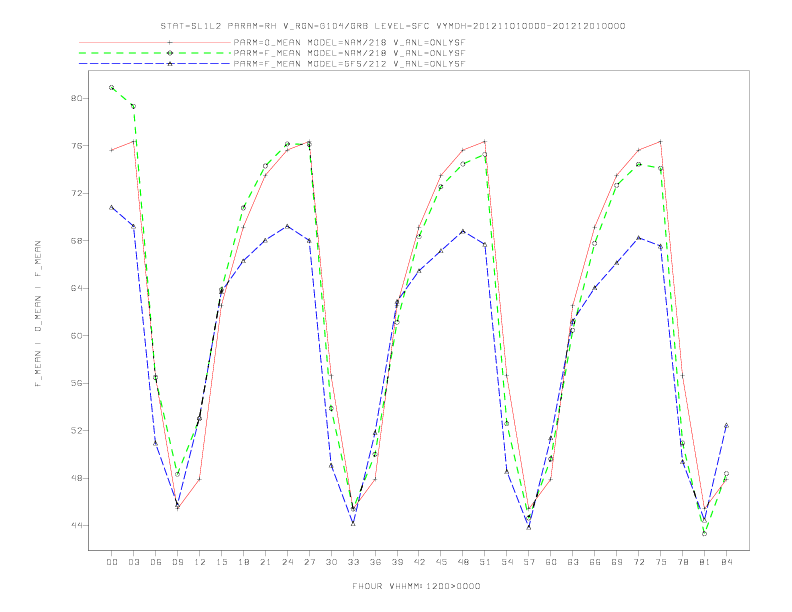Viewport: 792px width, 612px height.
Task: Click x-axis forecast hour label 03
Action: [x=133, y=562]
